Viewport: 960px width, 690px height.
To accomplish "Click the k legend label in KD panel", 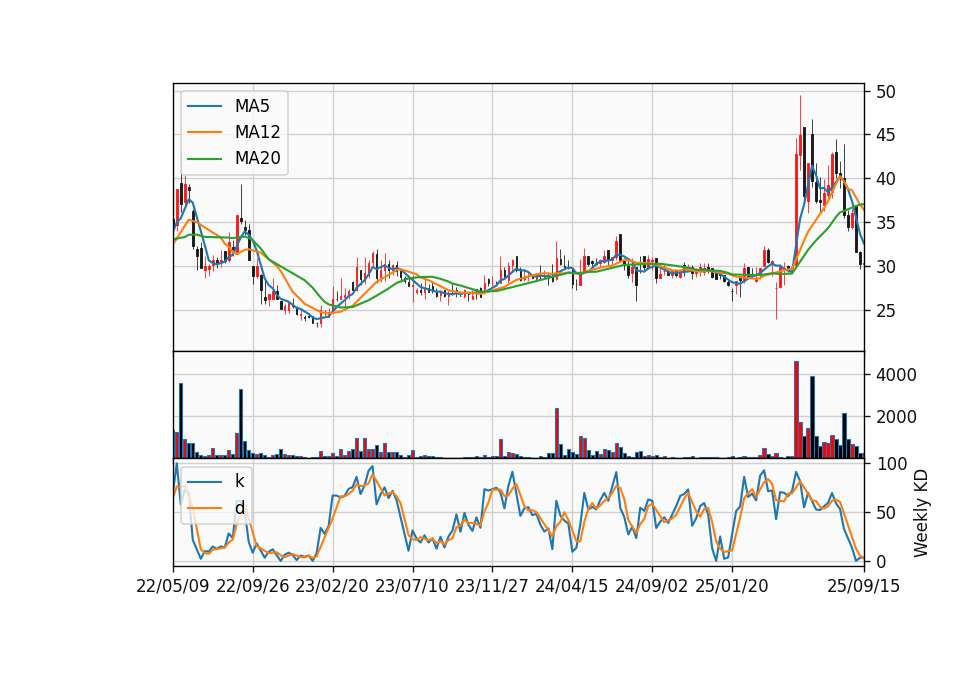I will [239, 481].
